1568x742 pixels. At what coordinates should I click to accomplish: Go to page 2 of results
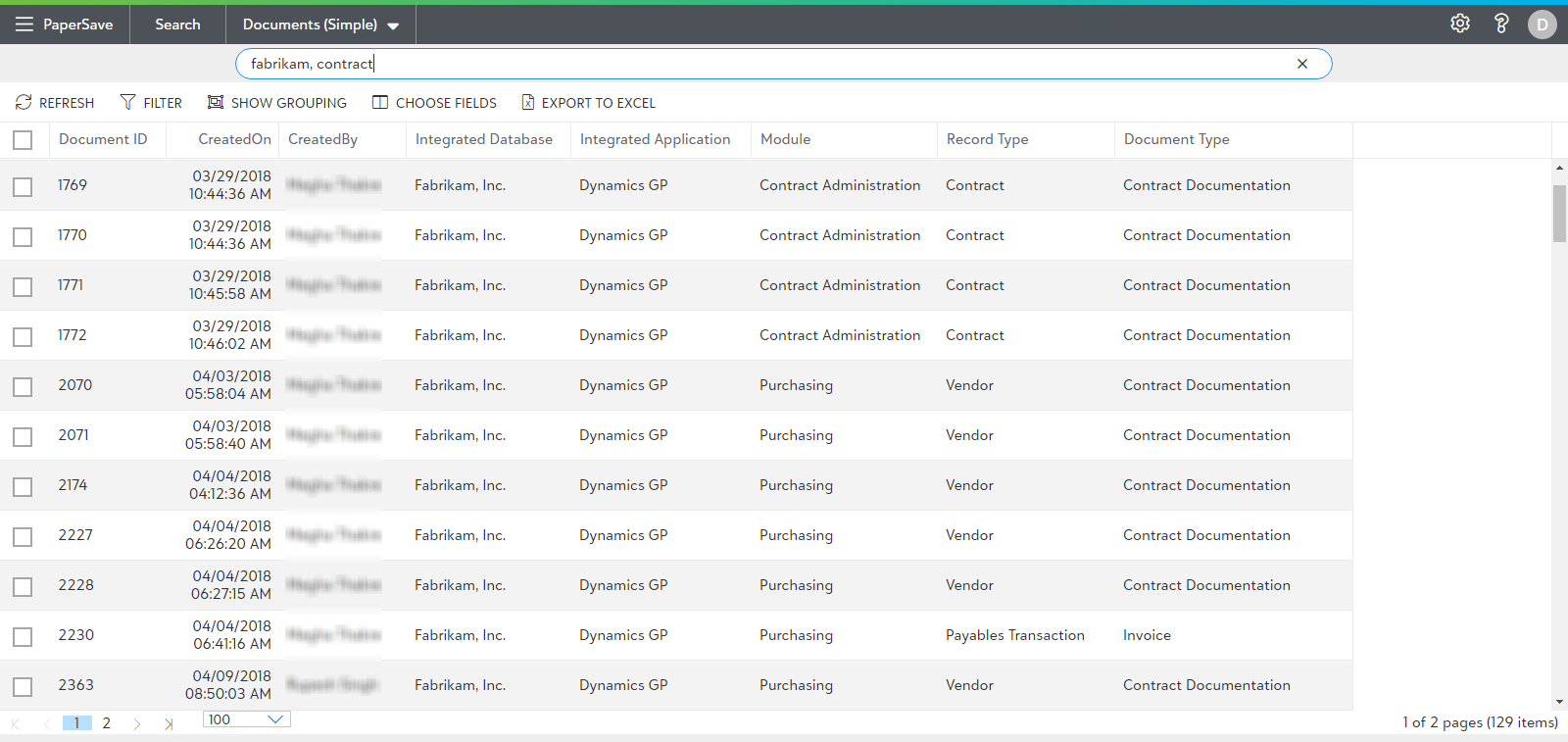click(x=107, y=723)
